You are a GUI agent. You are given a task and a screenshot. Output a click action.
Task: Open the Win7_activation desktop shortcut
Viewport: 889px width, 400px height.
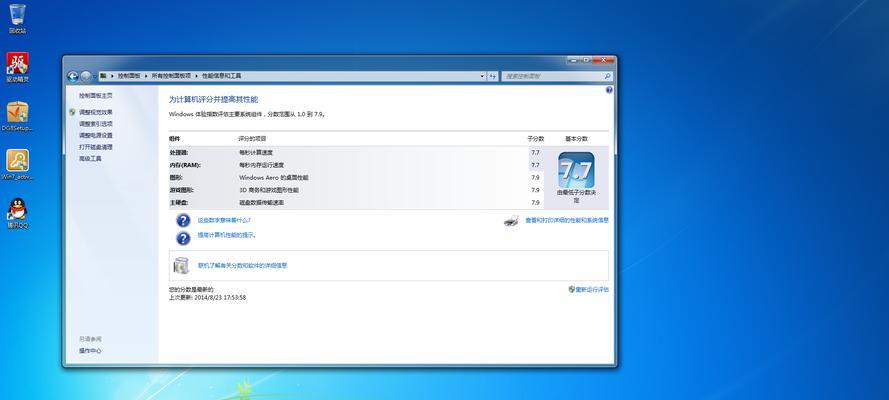(18, 164)
